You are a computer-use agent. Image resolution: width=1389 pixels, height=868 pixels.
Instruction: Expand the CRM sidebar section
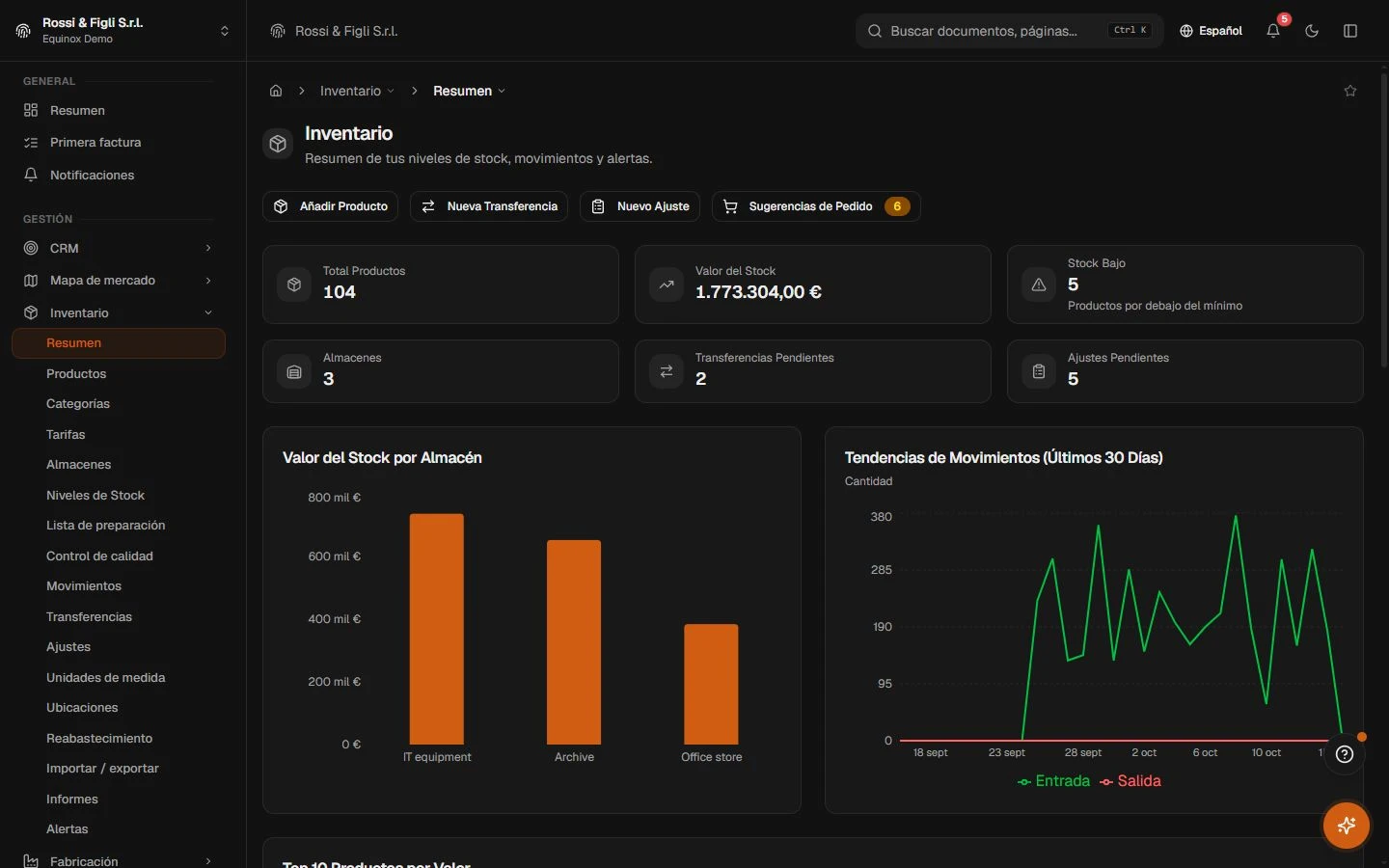coord(119,248)
